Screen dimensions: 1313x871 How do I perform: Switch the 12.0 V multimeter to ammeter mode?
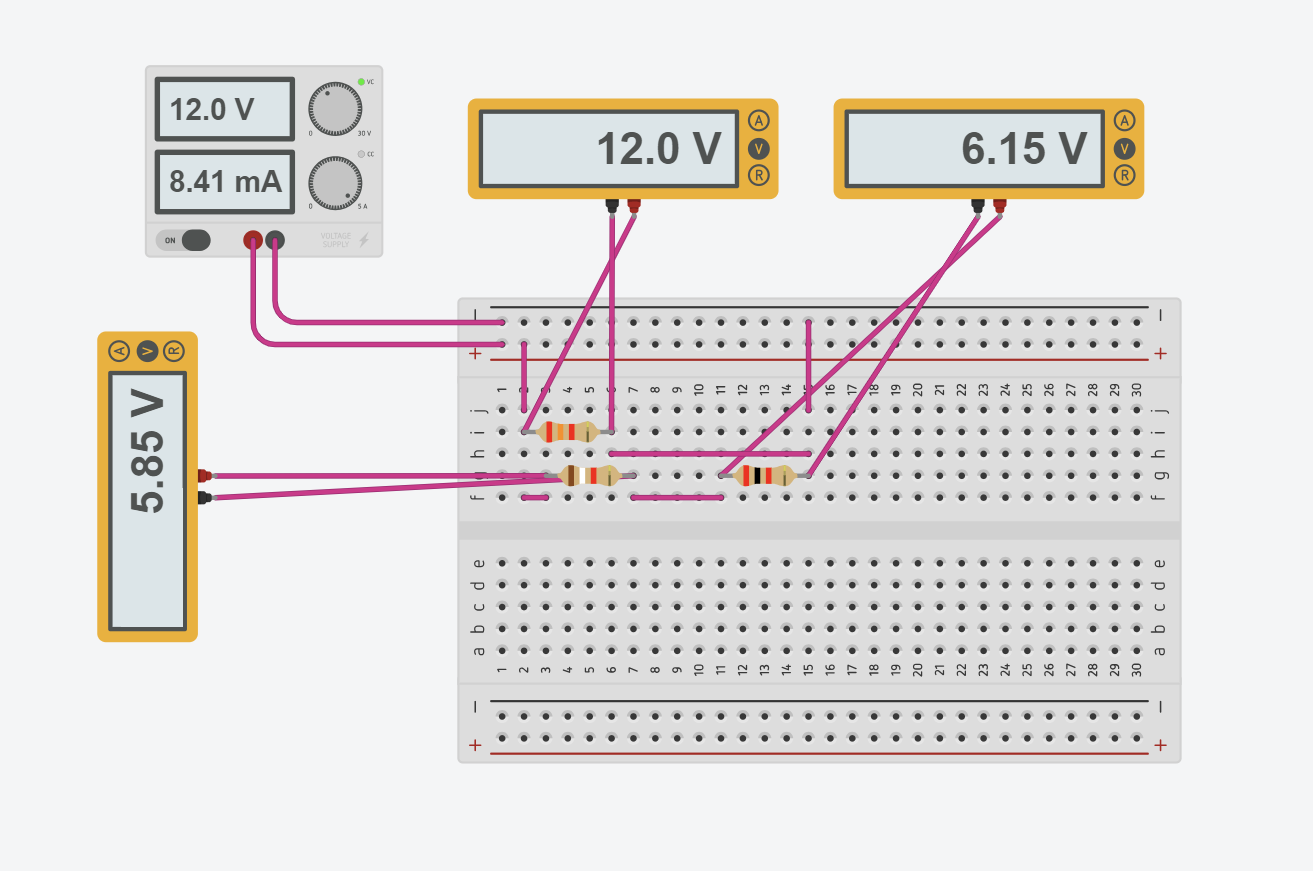pos(760,120)
